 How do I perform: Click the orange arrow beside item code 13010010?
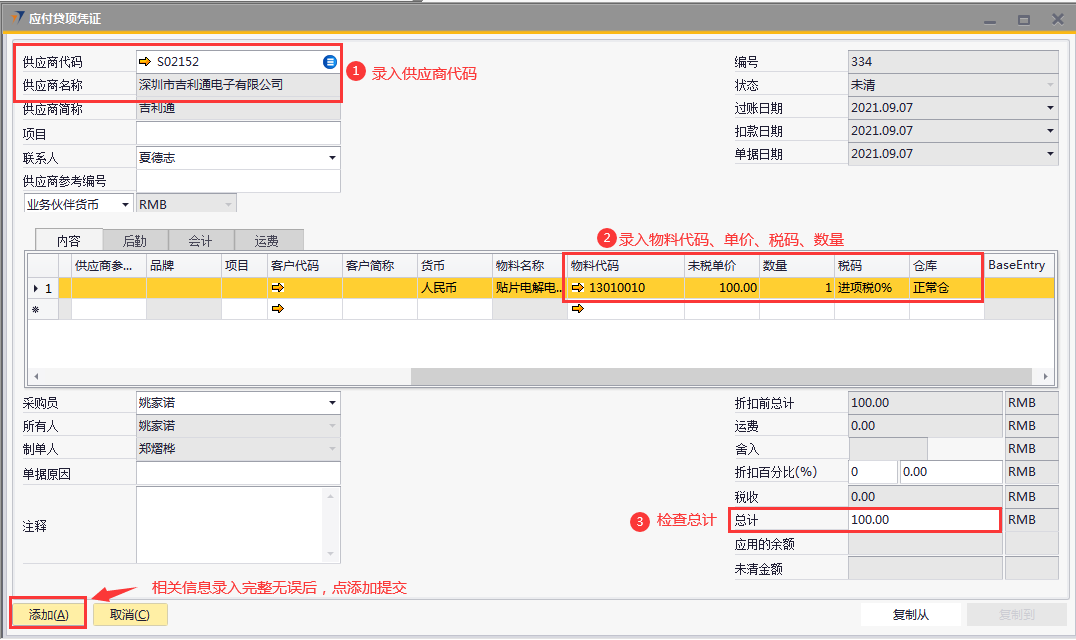[577, 288]
